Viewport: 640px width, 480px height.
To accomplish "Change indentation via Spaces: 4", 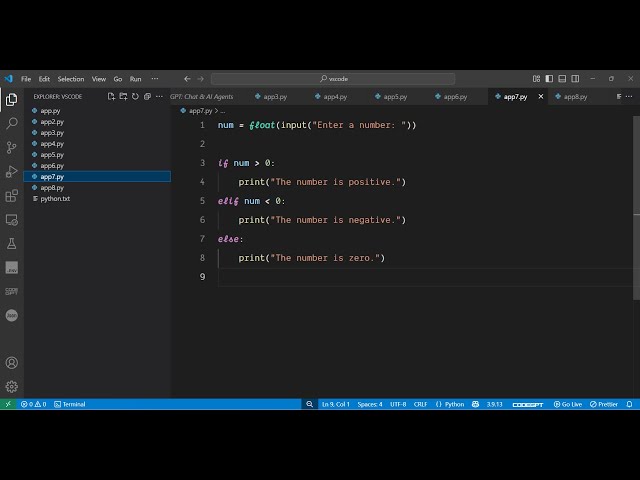I will 370,404.
